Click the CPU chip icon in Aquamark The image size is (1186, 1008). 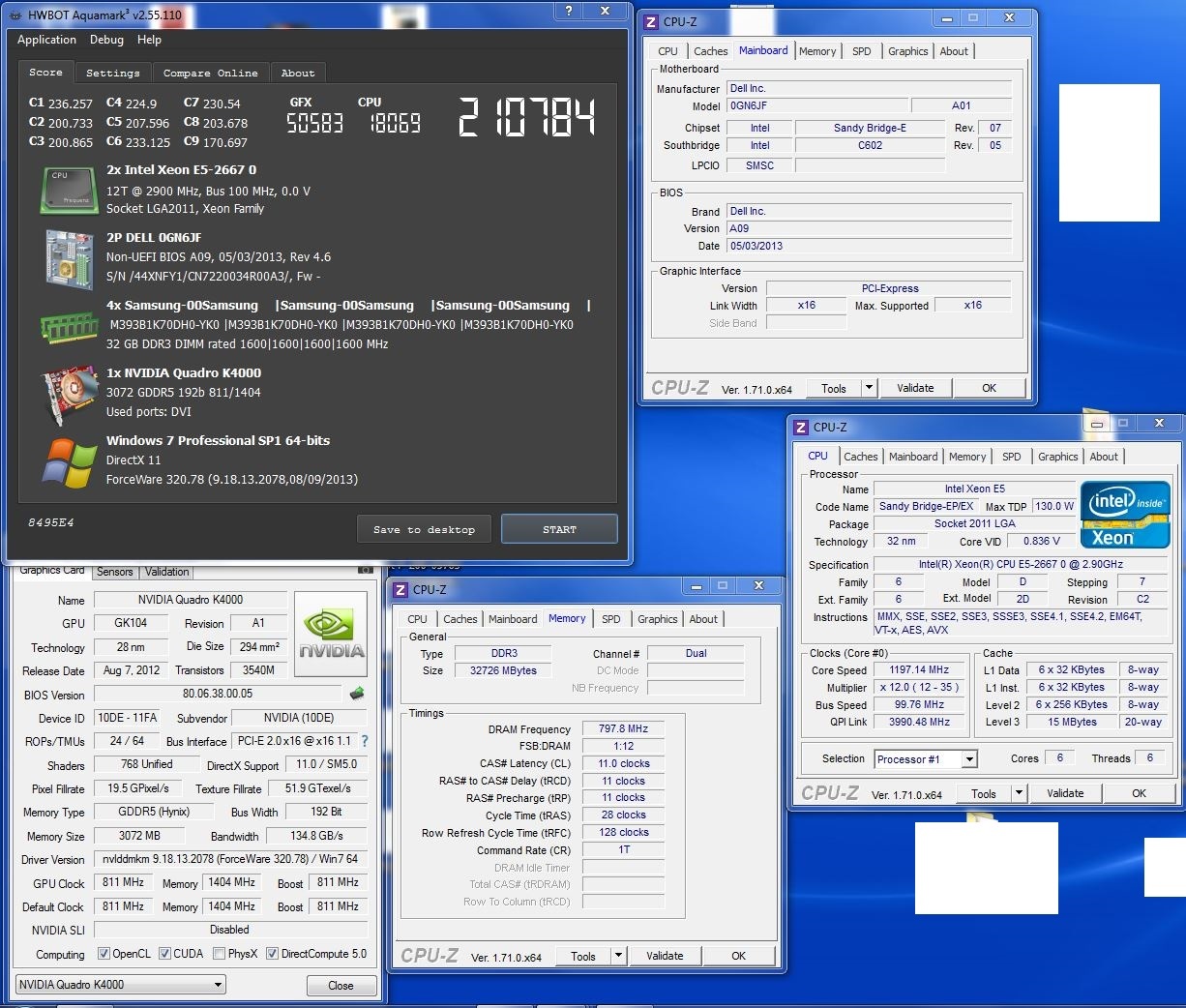pos(68,191)
